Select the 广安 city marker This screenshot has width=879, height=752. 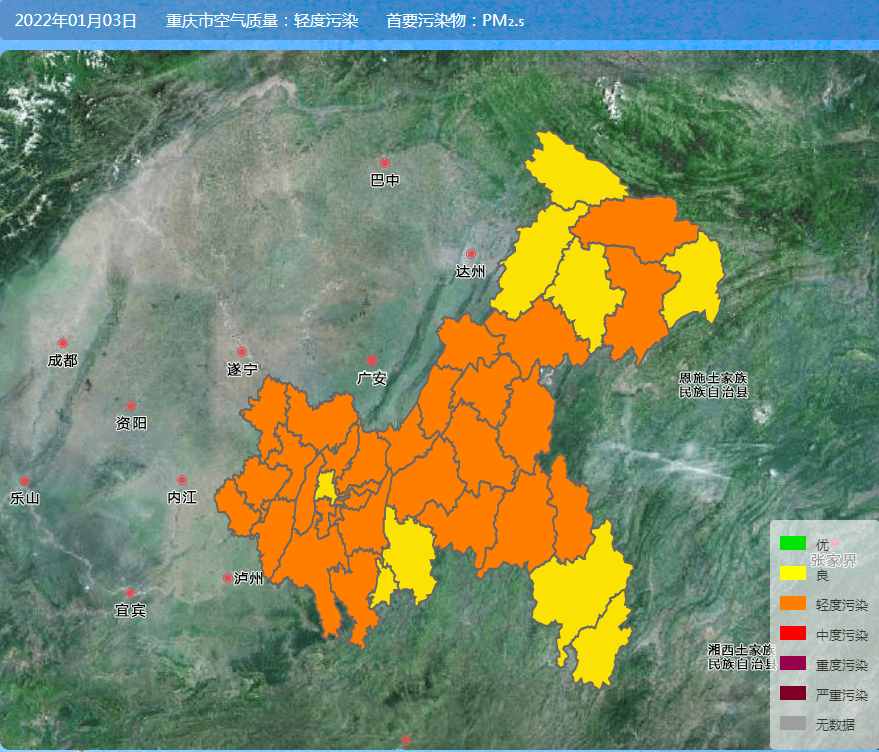(x=372, y=360)
